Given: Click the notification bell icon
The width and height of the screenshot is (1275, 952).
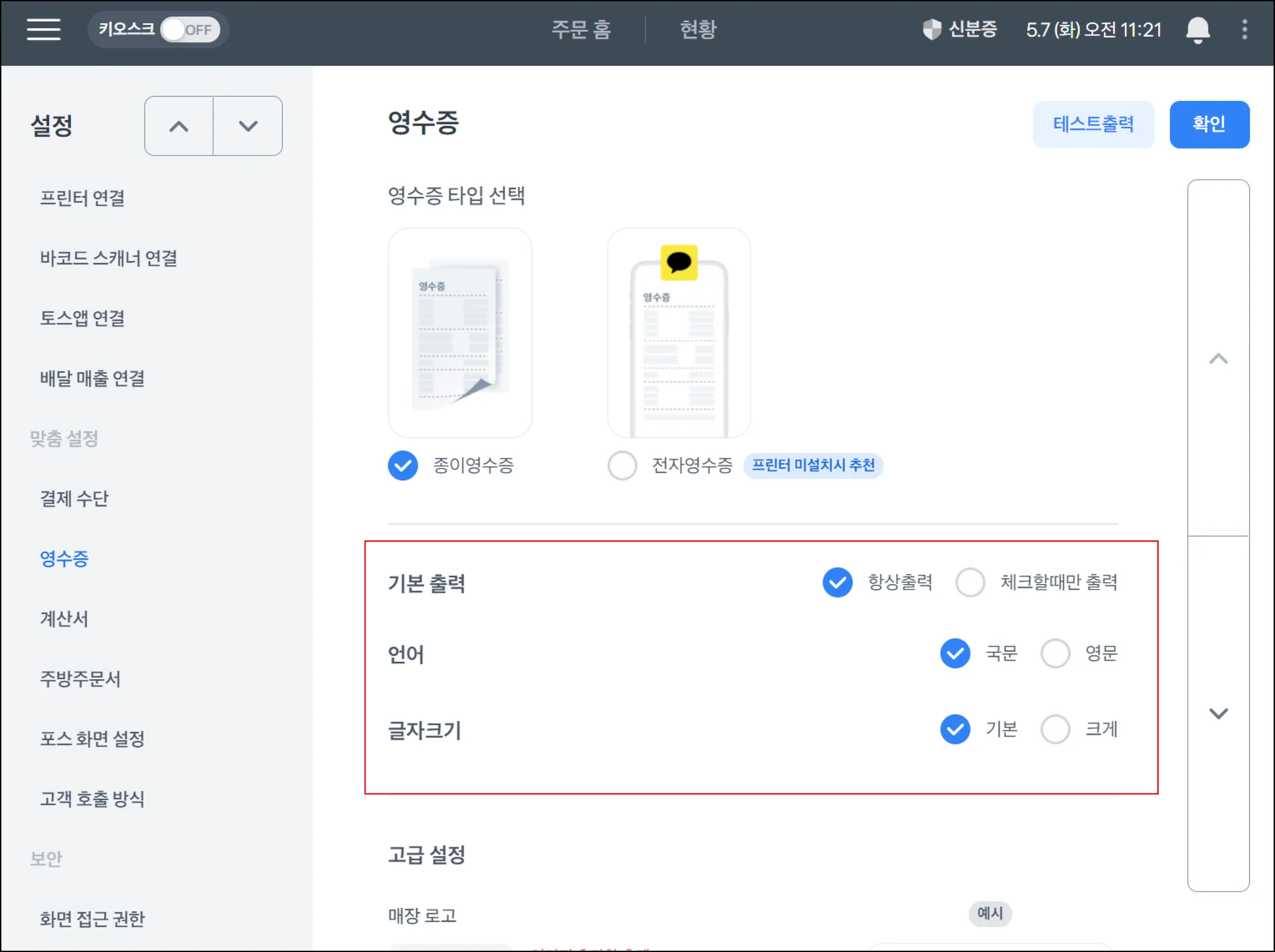Looking at the screenshot, I should (1197, 29).
